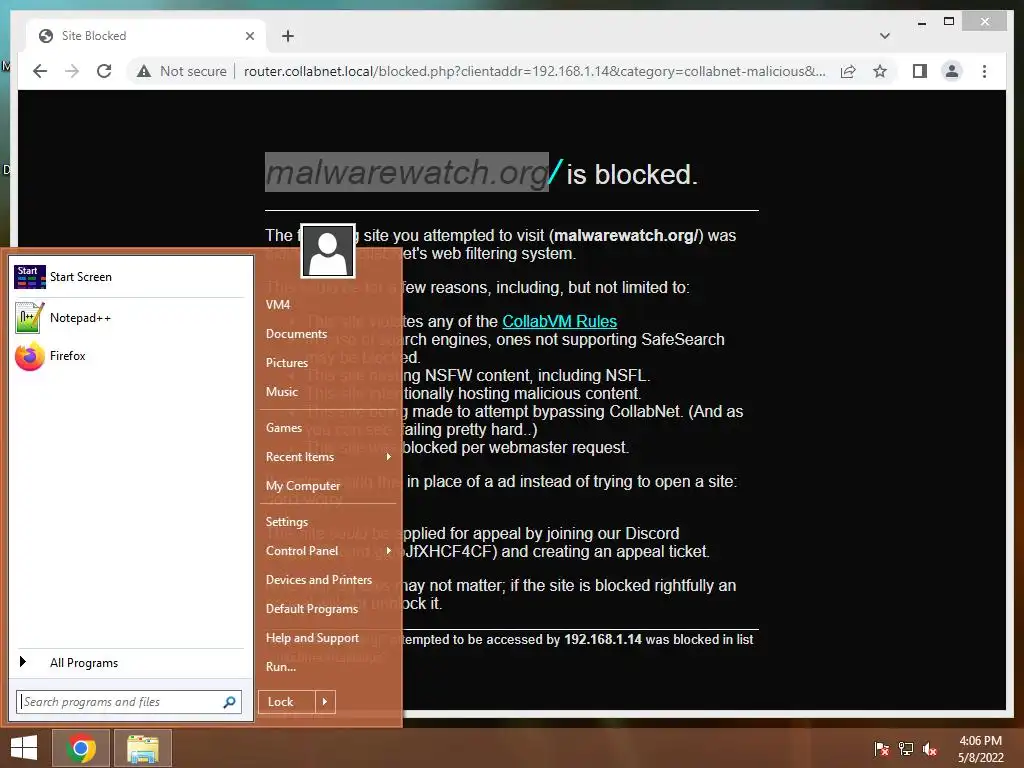This screenshot has height=768, width=1024.
Task: Open Chrome three-dot menu
Action: coord(984,71)
